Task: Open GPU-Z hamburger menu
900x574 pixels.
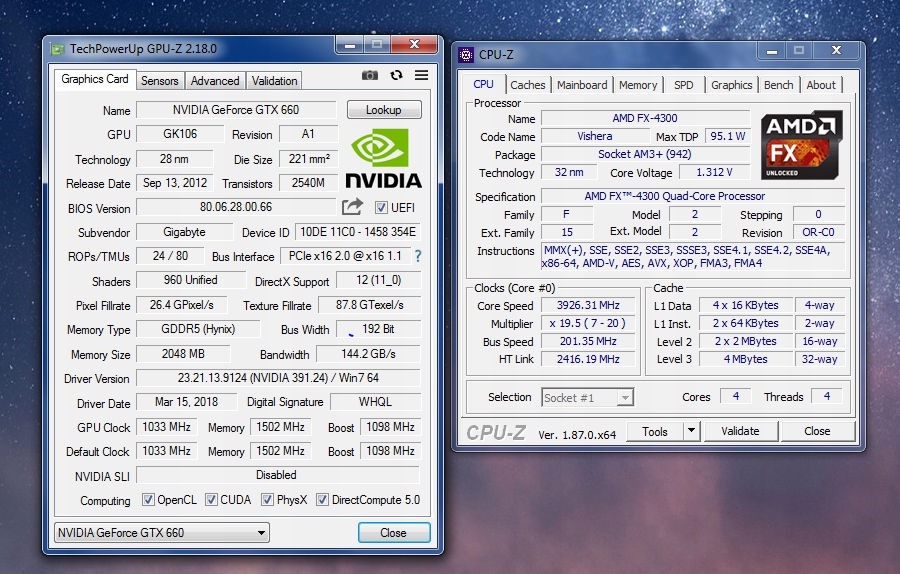Action: (421, 75)
